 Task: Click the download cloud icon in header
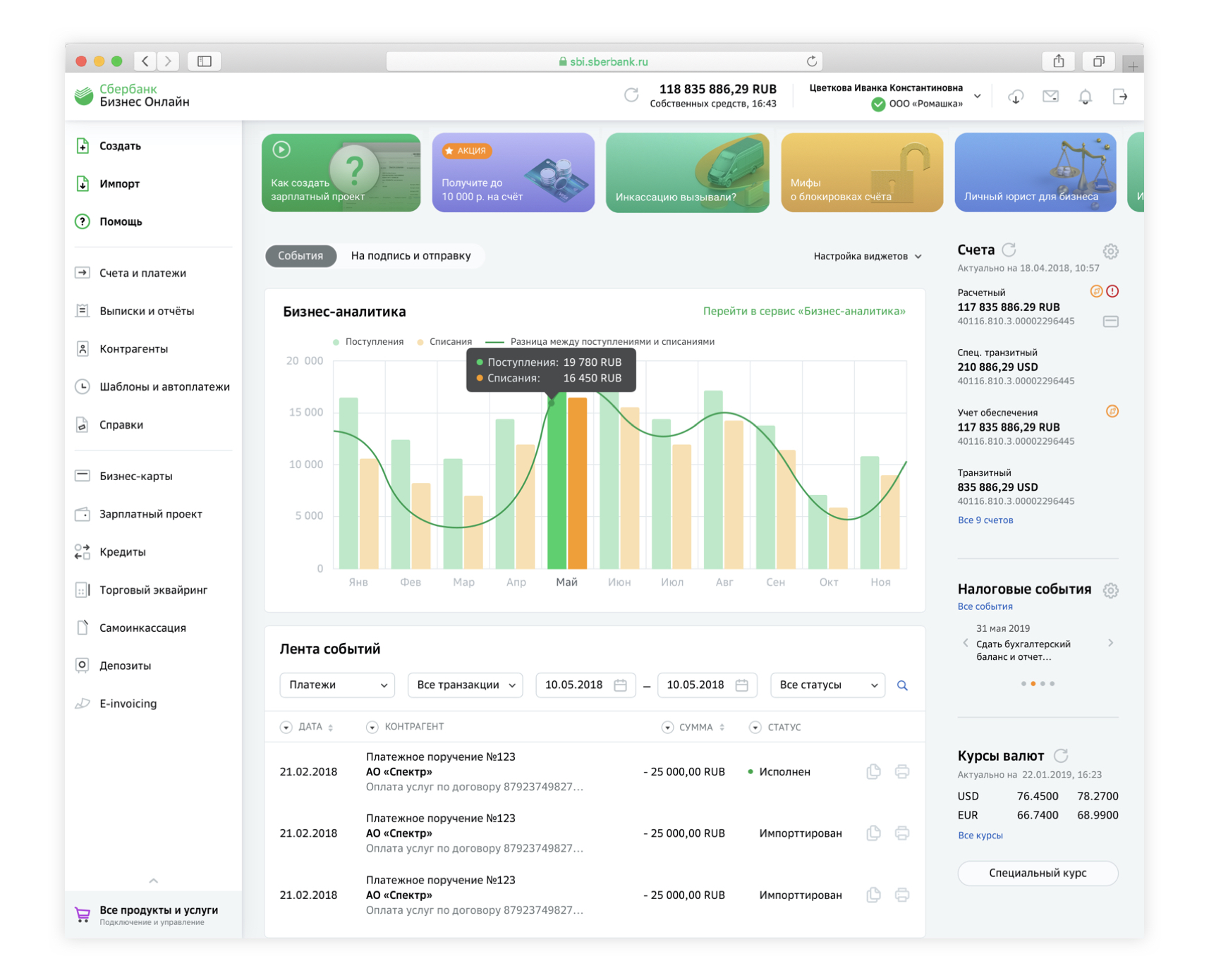pos(1016,97)
